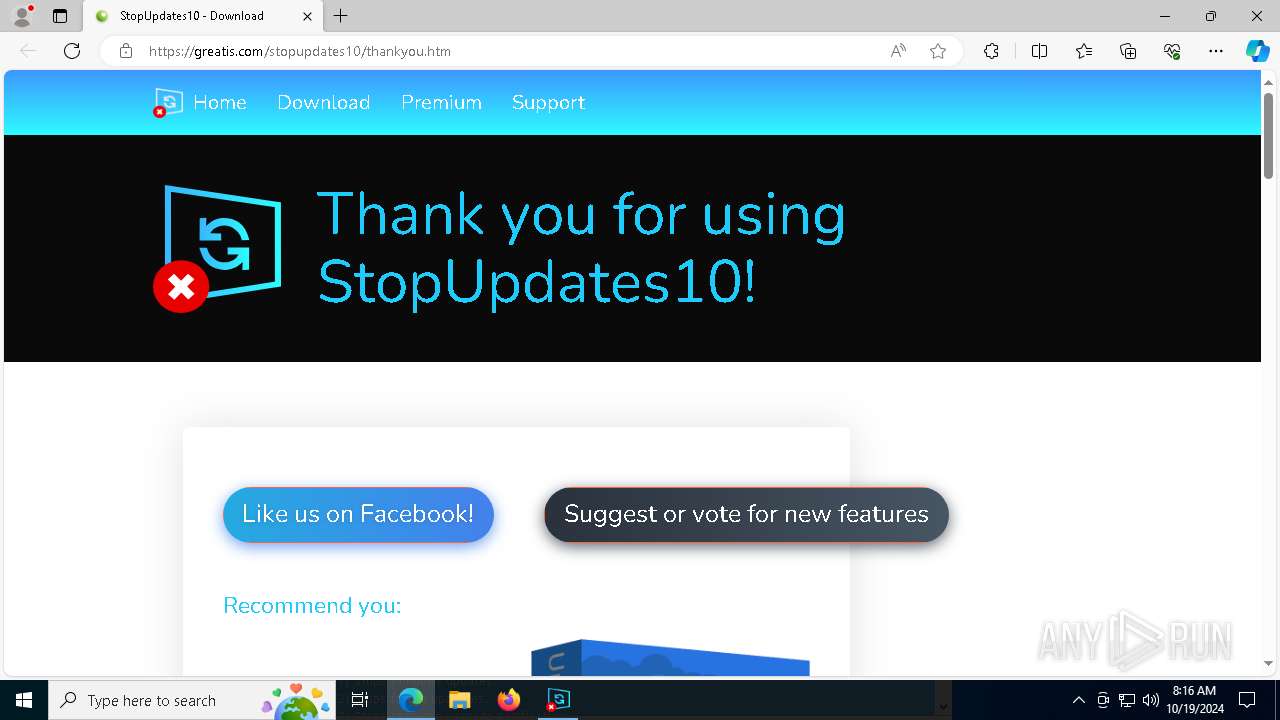1280x720 pixels.
Task: Open the Support page
Action: [x=549, y=102]
